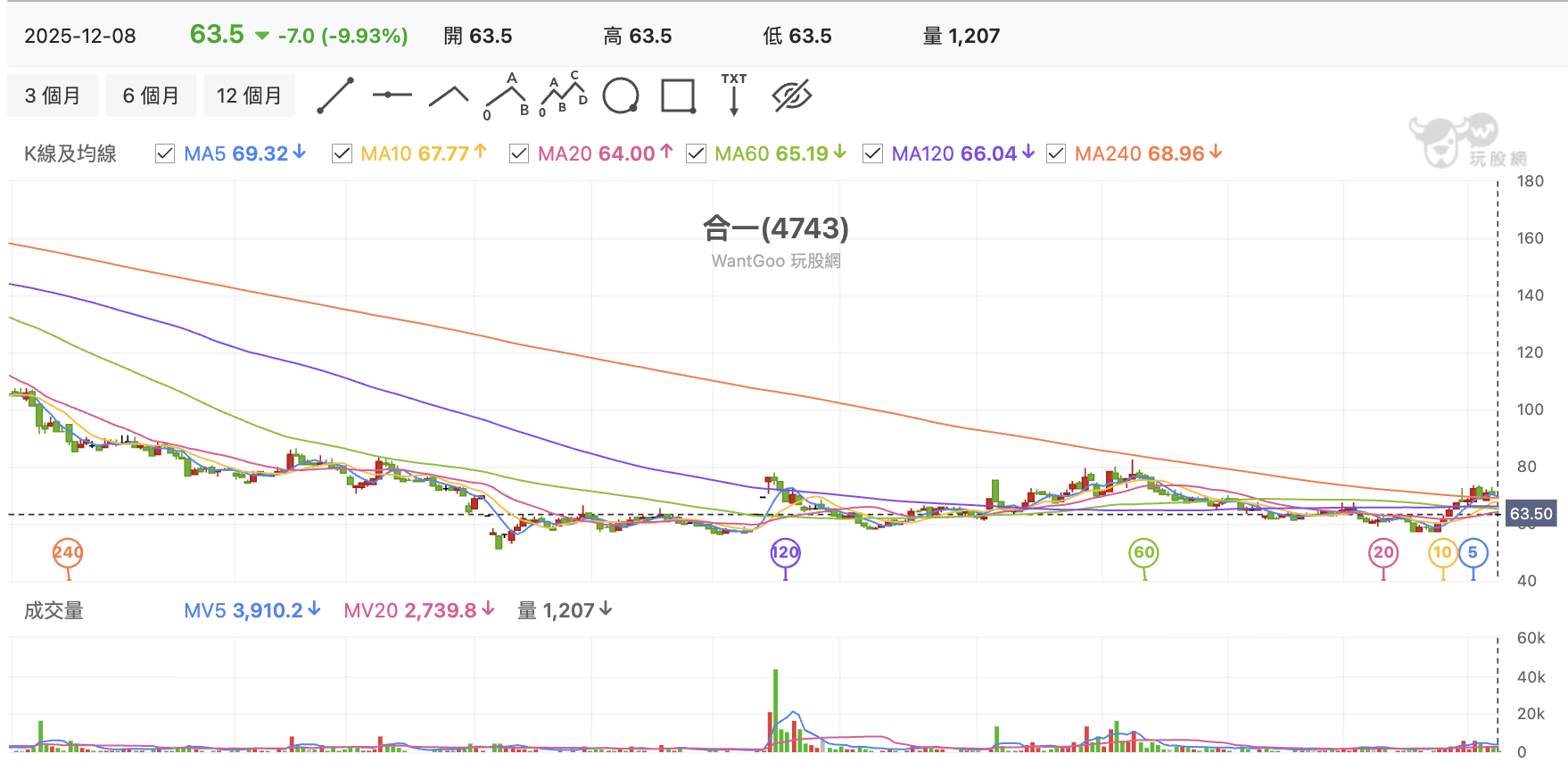The width and height of the screenshot is (1568, 762).
Task: Click the 成交量 section label
Action: coord(54,610)
